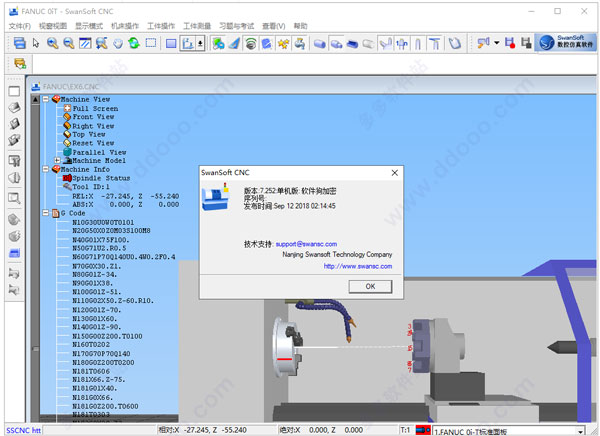Viewport: 600px width, 436px height.
Task: Select Parallel View in the tree
Action: click(x=99, y=152)
